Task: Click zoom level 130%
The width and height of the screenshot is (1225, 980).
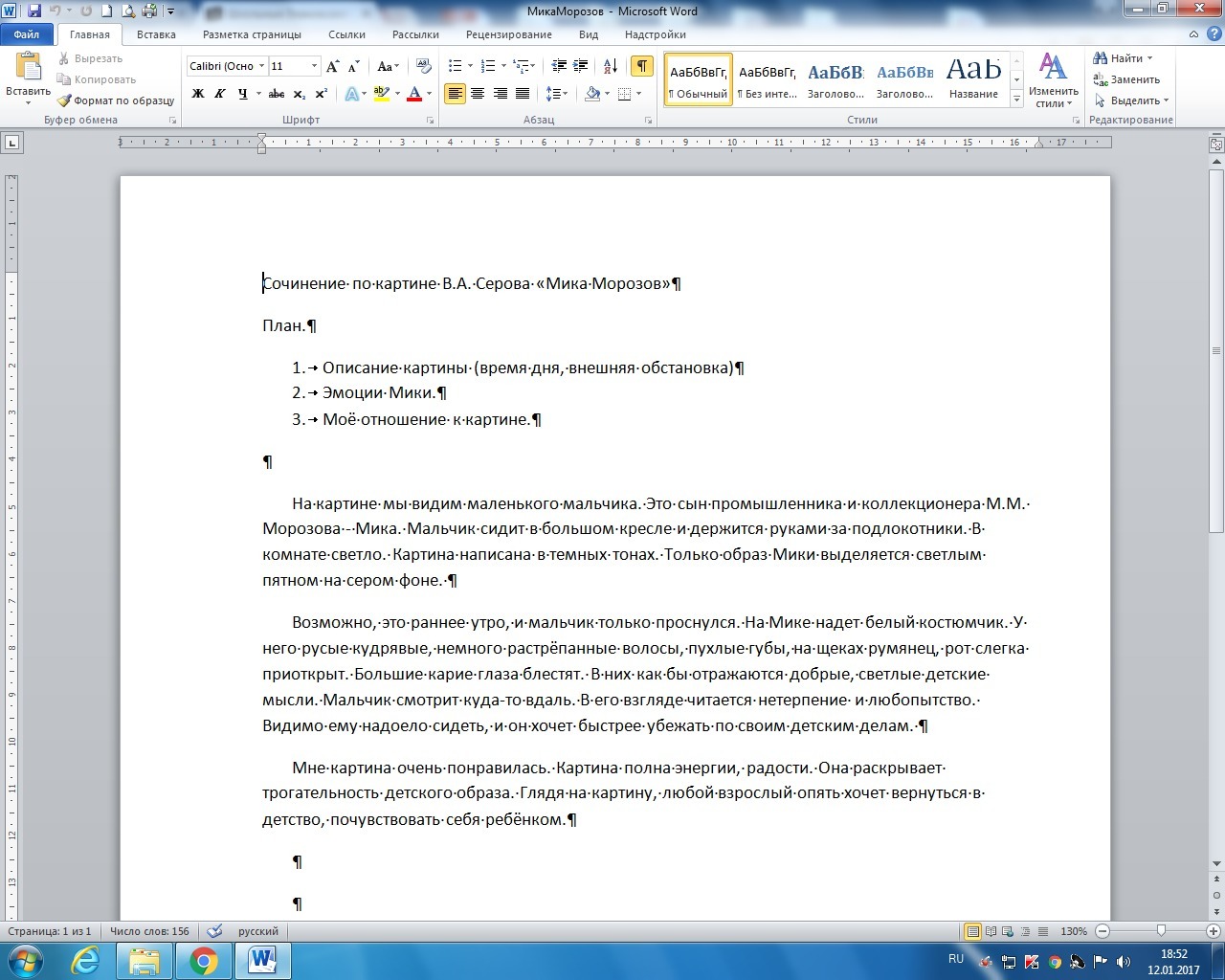Action: coord(1074,931)
